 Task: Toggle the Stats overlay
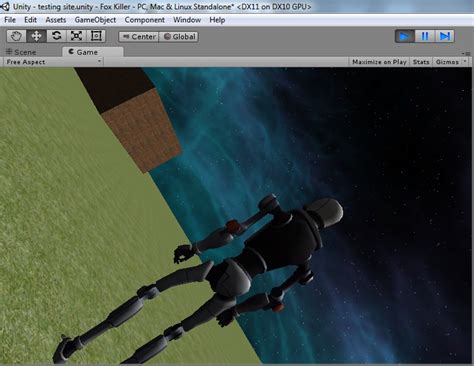[421, 62]
